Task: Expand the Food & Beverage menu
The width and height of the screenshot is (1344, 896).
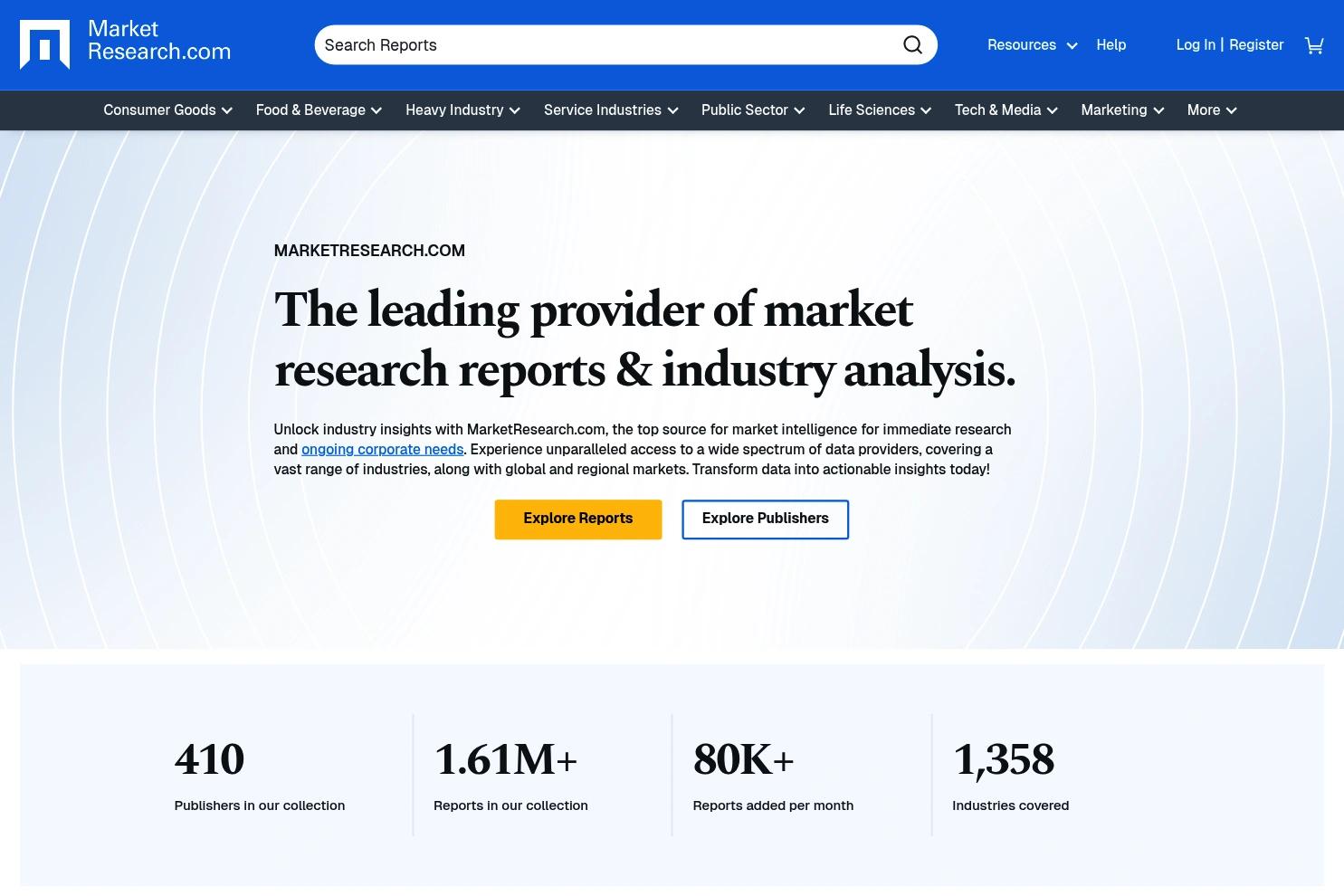Action: click(x=319, y=110)
